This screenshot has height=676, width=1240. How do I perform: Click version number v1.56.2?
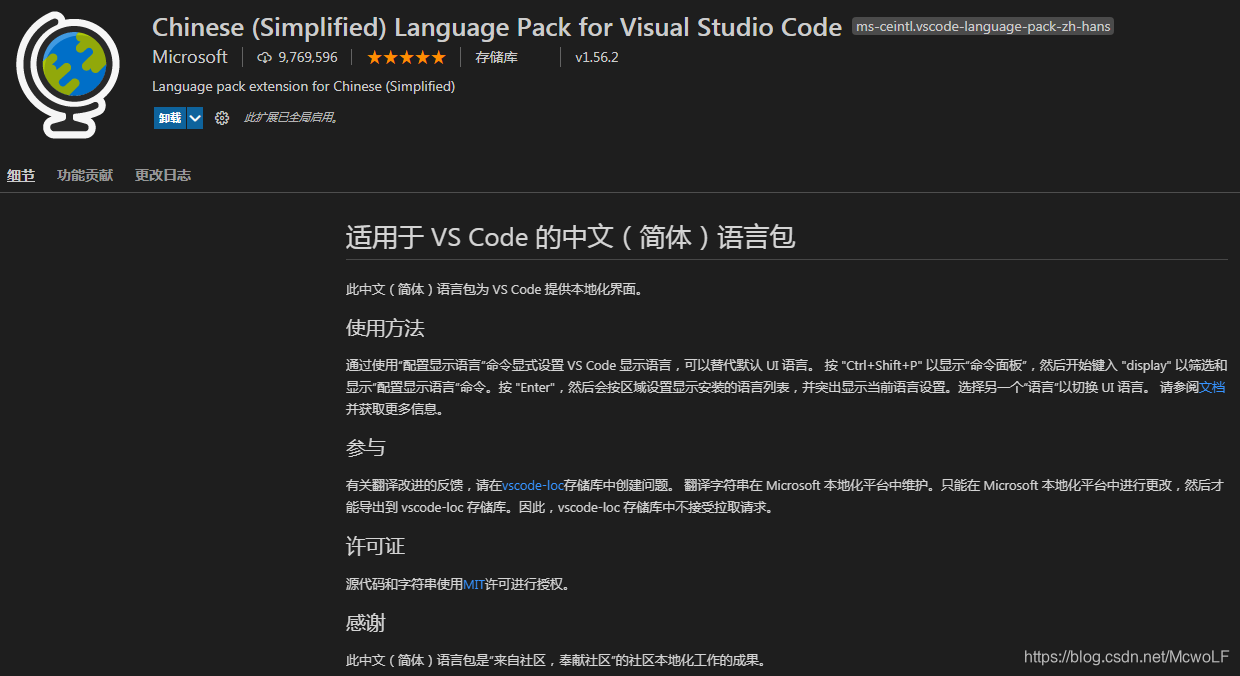597,57
